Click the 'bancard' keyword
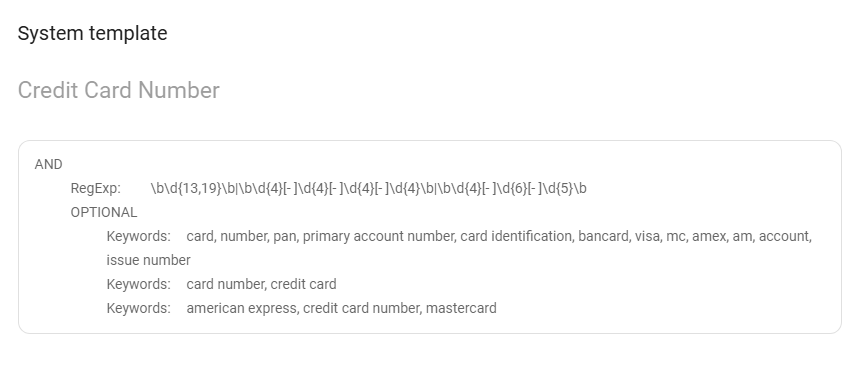The width and height of the screenshot is (862, 381). click(x=604, y=236)
